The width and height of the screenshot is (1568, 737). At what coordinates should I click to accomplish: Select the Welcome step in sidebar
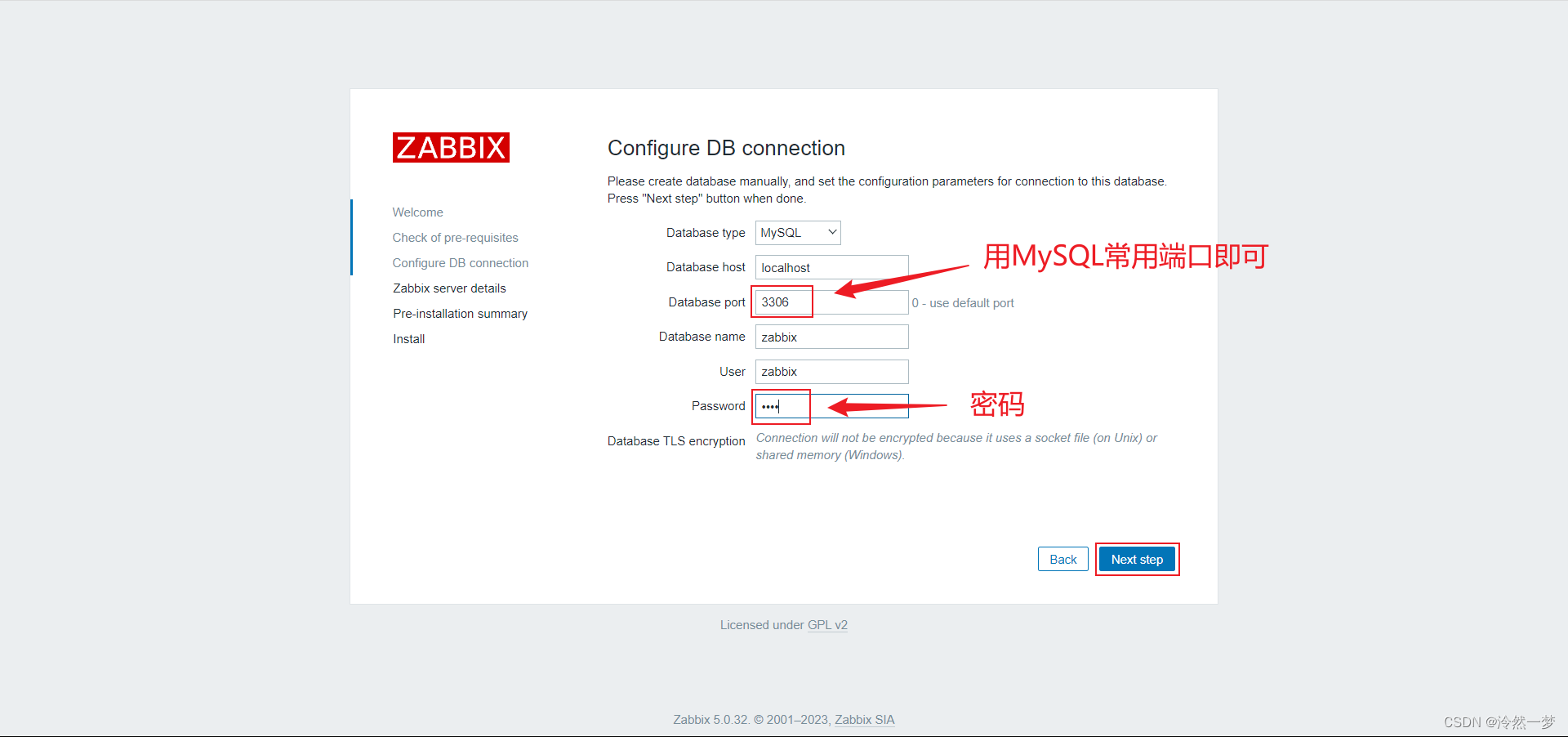point(417,212)
